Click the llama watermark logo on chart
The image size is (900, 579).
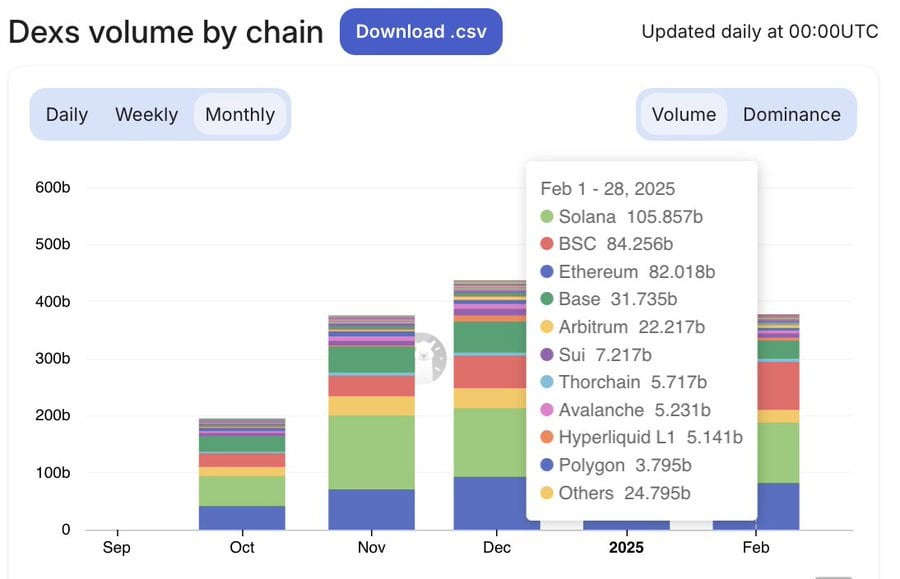coord(430,358)
